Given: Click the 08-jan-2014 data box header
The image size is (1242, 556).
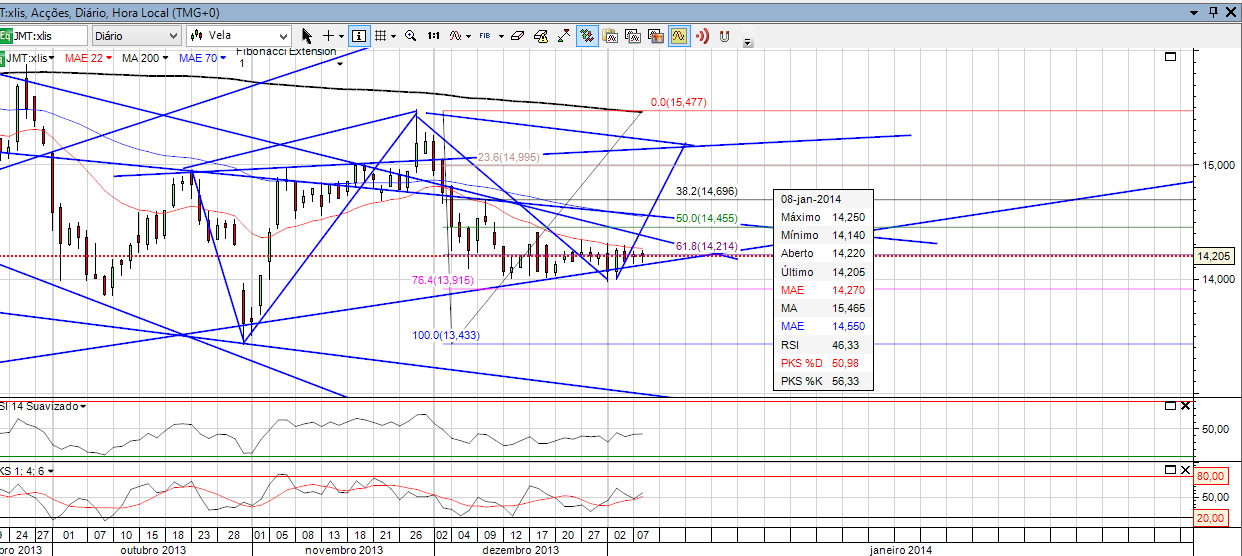Looking at the screenshot, I should pos(823,198).
